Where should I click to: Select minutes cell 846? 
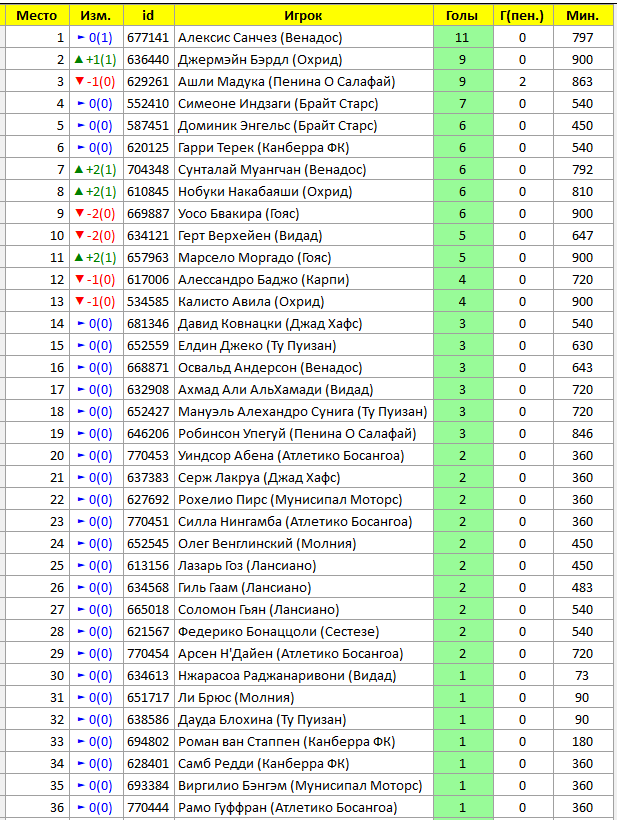[583, 433]
